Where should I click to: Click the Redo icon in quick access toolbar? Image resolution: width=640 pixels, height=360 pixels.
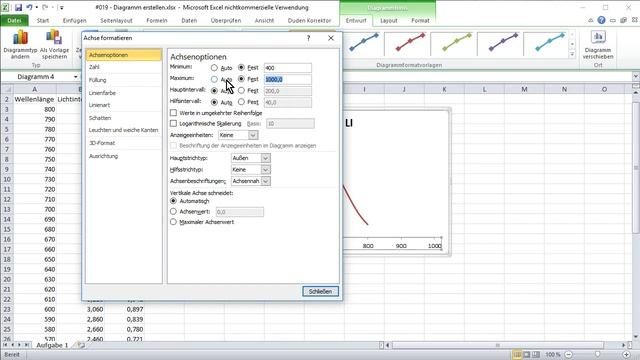pos(45,7)
